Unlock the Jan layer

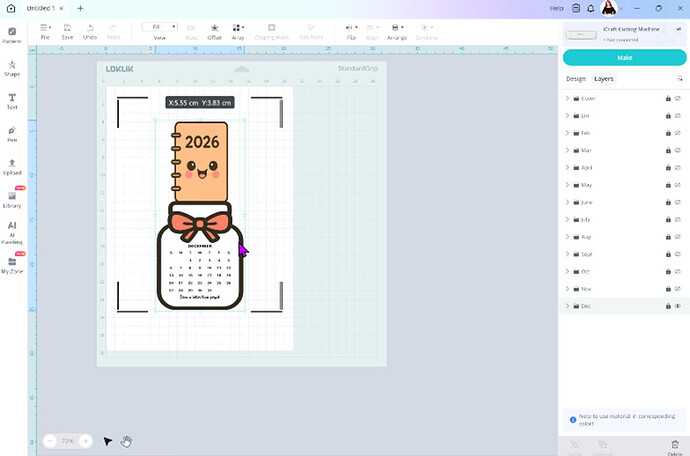pos(667,116)
